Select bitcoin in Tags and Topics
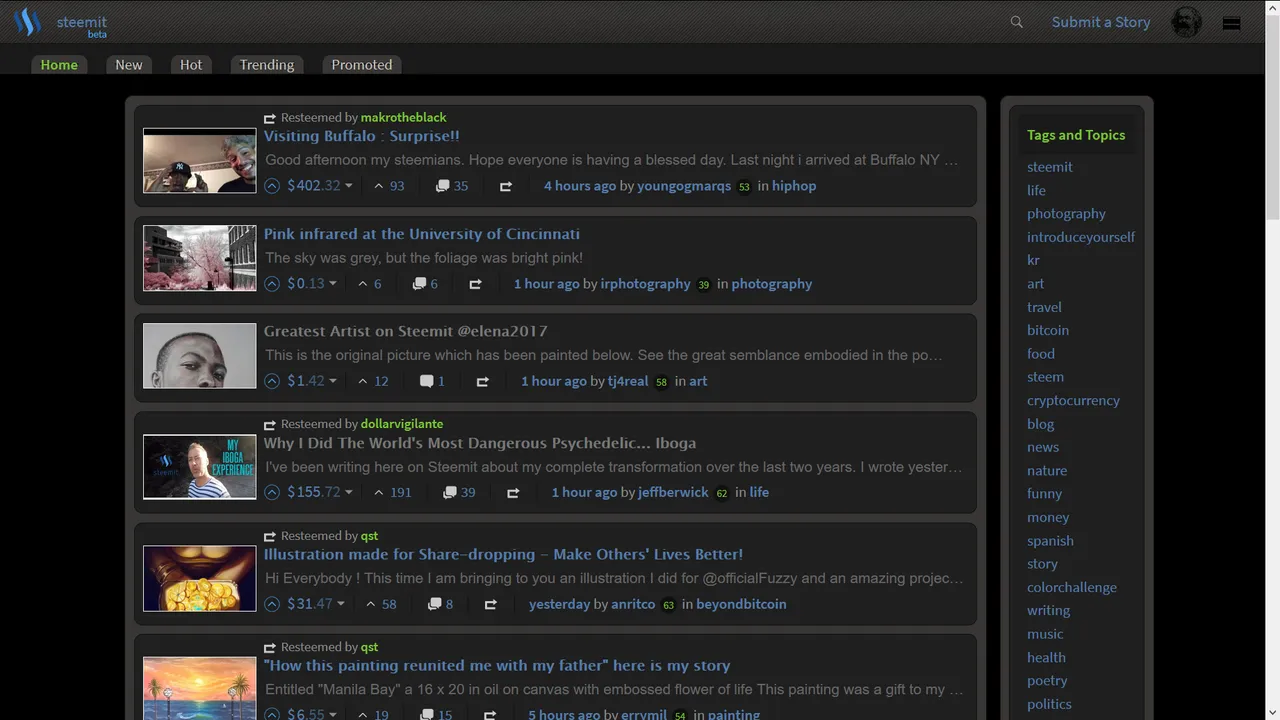 pos(1048,330)
